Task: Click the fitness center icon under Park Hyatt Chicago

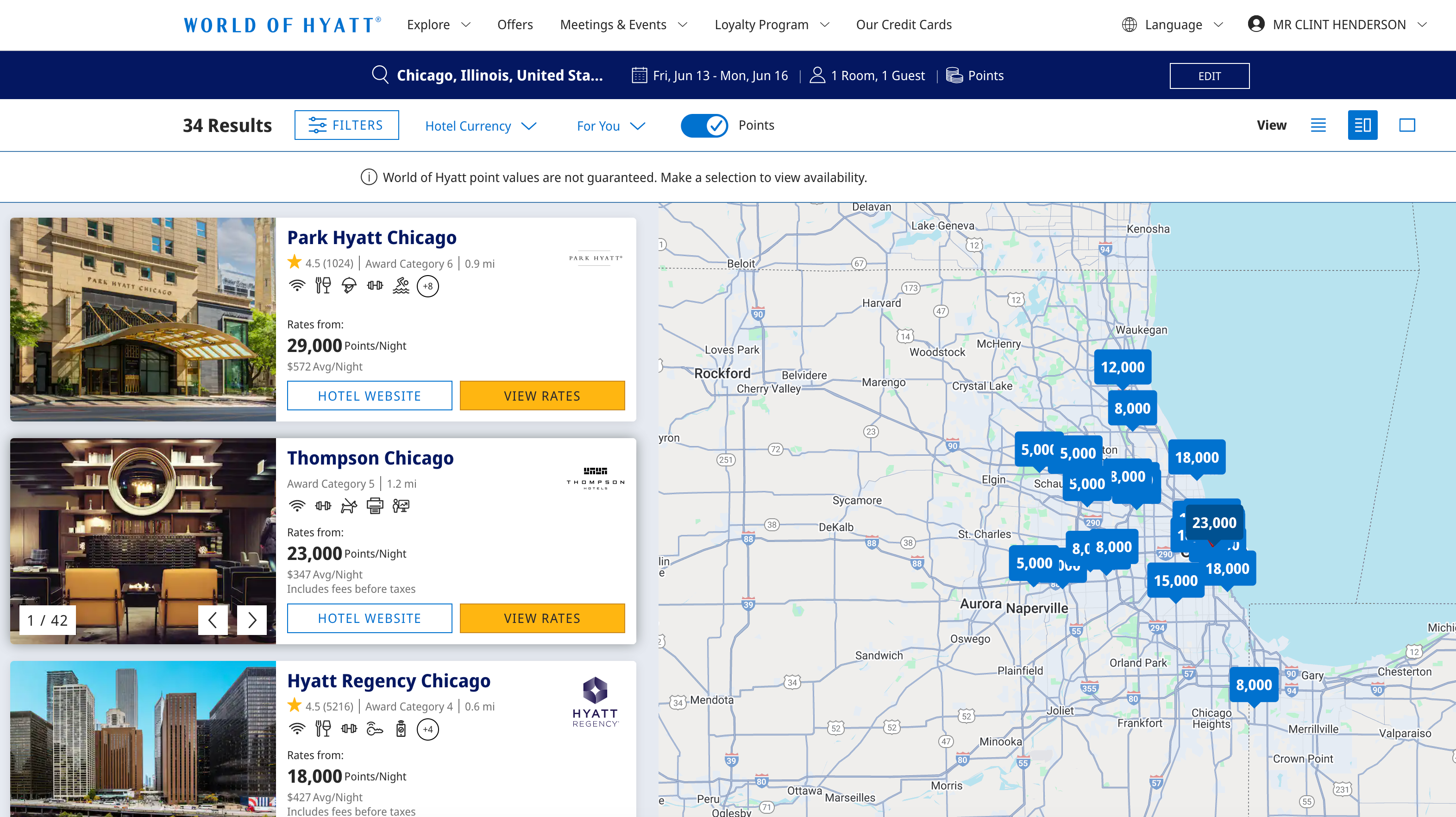Action: pyautogui.click(x=375, y=286)
